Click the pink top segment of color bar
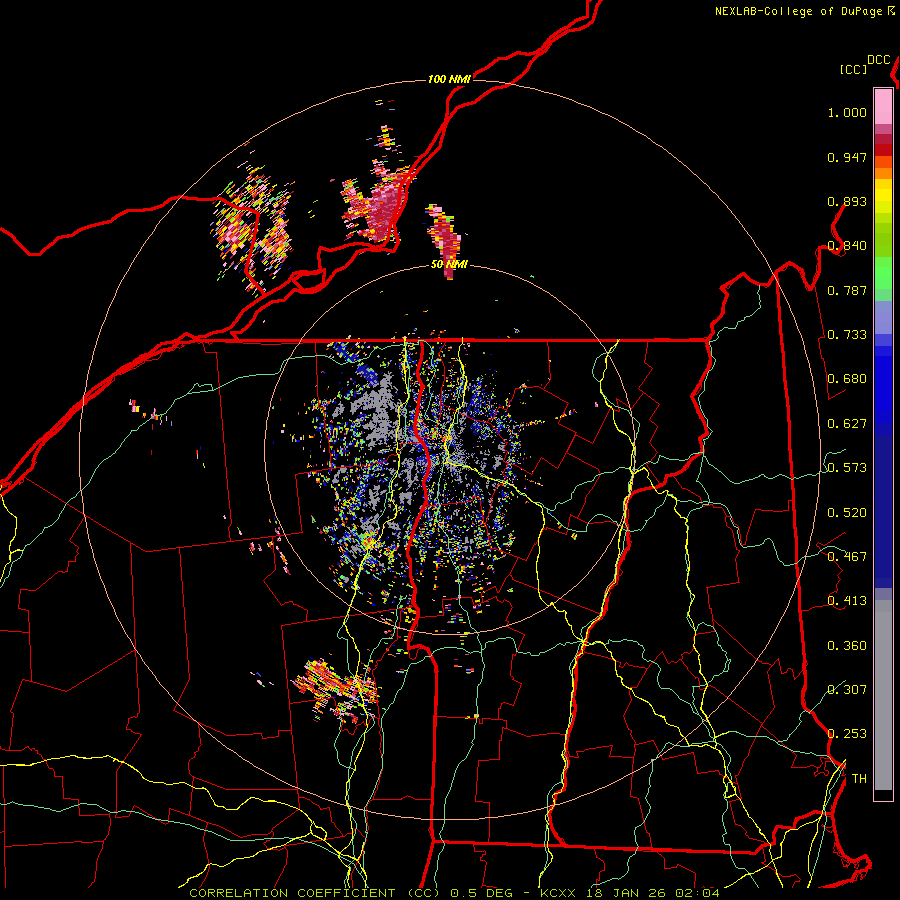 (x=883, y=106)
